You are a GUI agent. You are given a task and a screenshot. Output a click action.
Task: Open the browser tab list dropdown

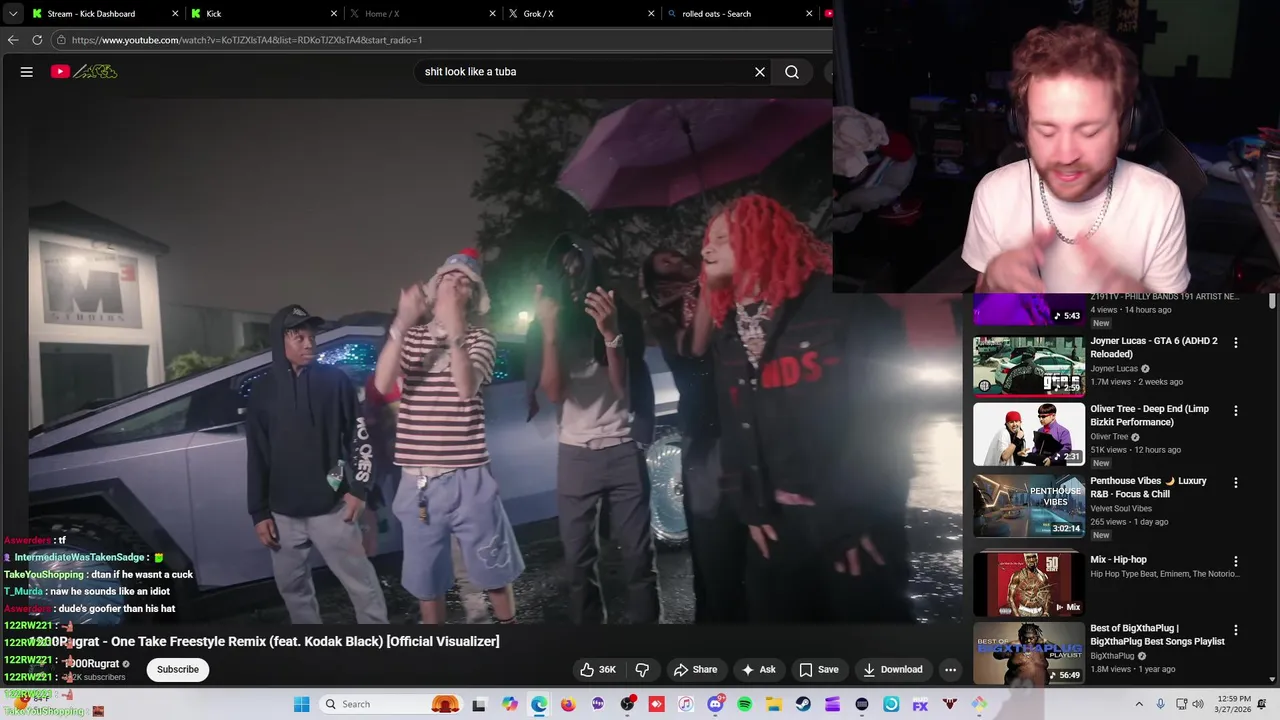pyautogui.click(x=12, y=14)
